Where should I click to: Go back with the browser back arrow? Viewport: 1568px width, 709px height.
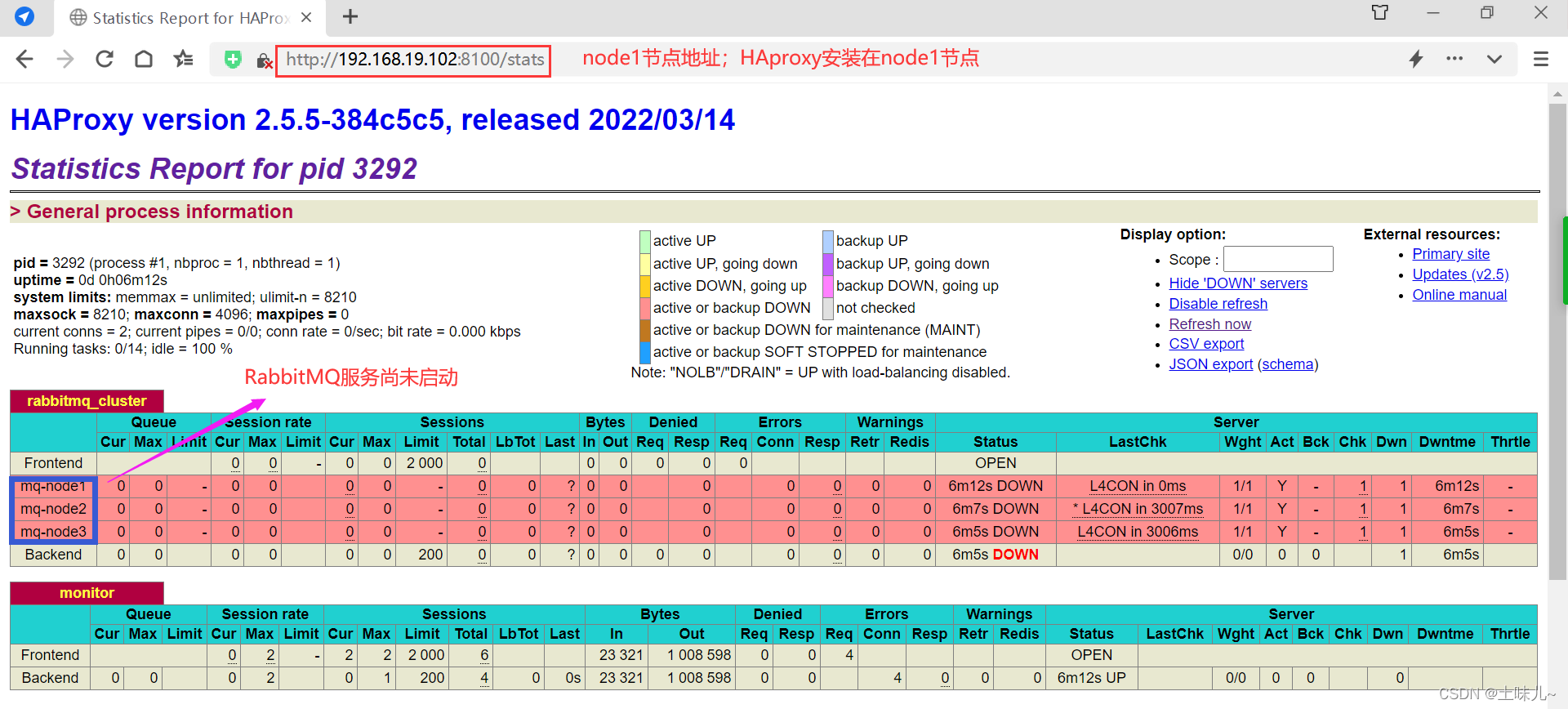(x=24, y=59)
